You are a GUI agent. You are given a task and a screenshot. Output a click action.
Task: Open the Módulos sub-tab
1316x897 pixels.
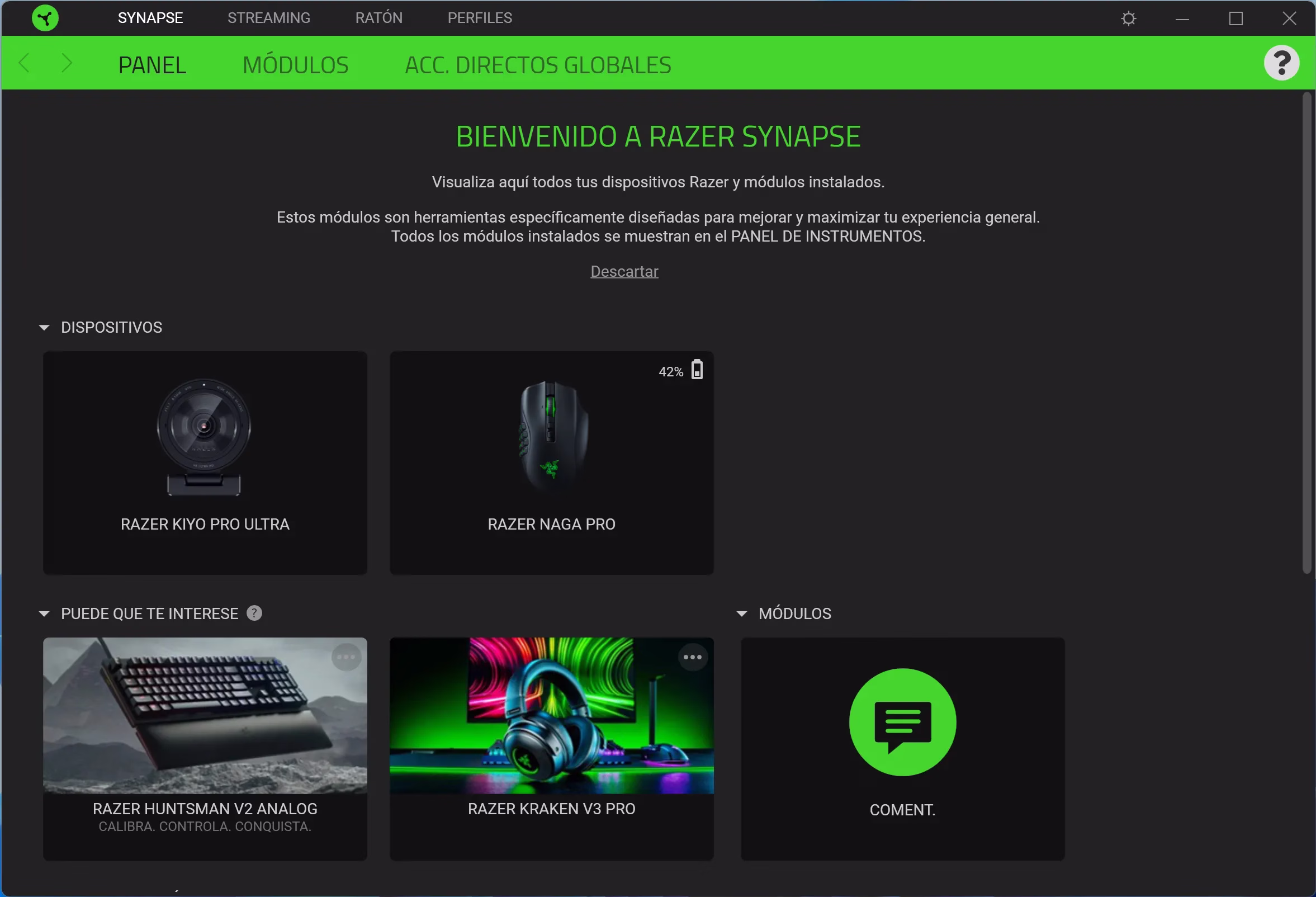point(296,65)
